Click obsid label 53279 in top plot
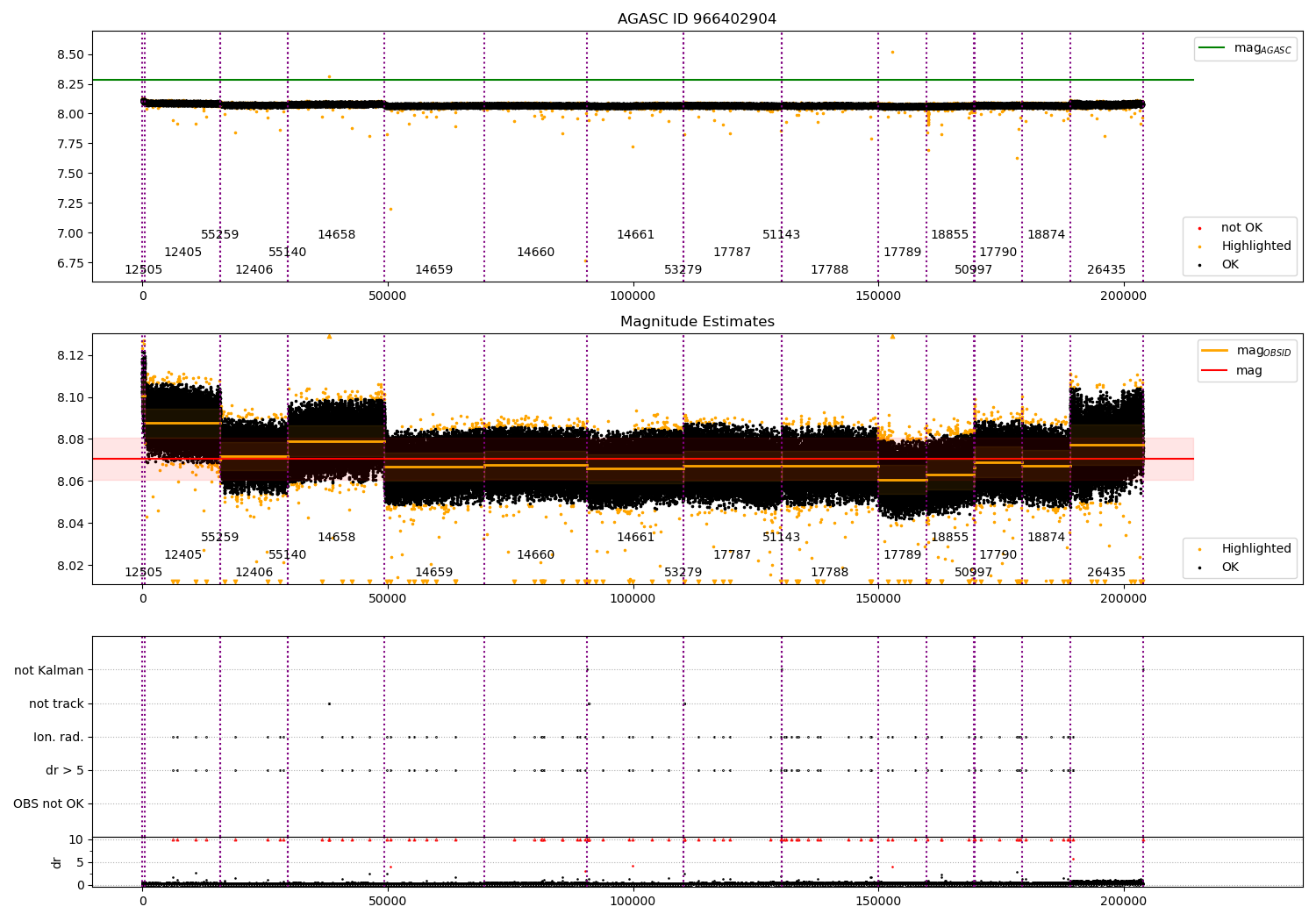This screenshot has height=921, width=1316. coord(683,270)
